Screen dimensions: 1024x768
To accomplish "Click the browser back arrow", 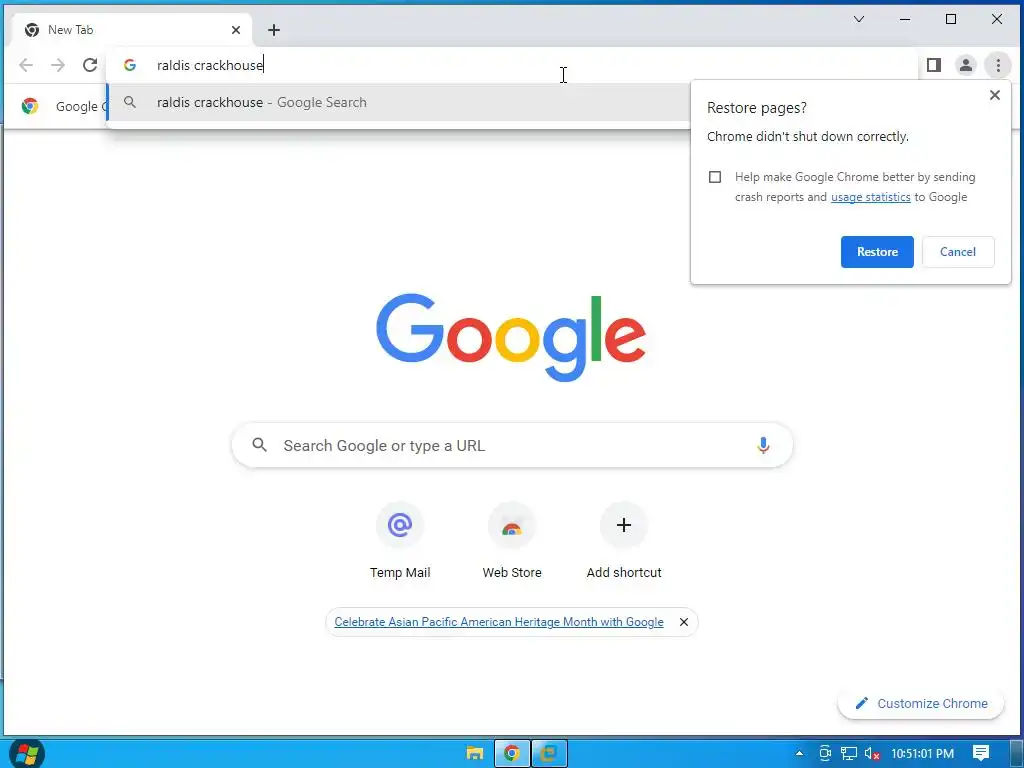I will 26,65.
